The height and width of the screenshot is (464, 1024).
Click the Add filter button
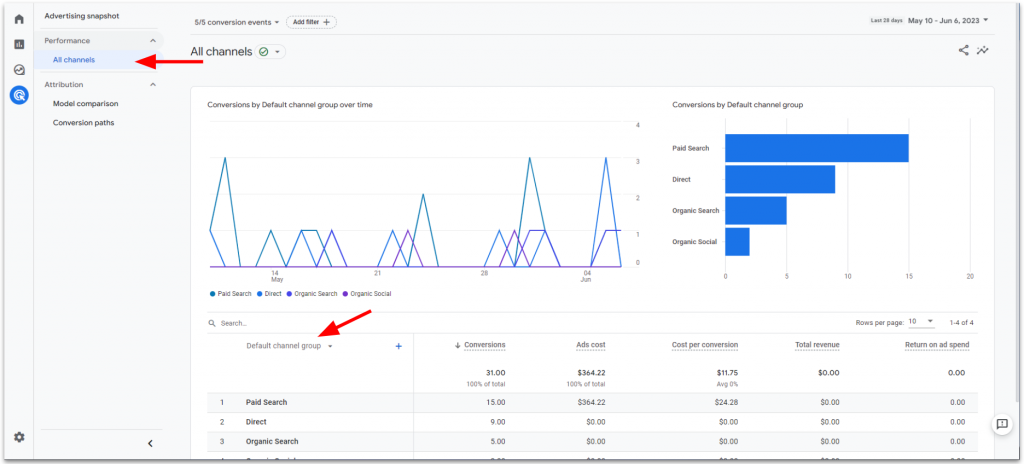point(312,21)
